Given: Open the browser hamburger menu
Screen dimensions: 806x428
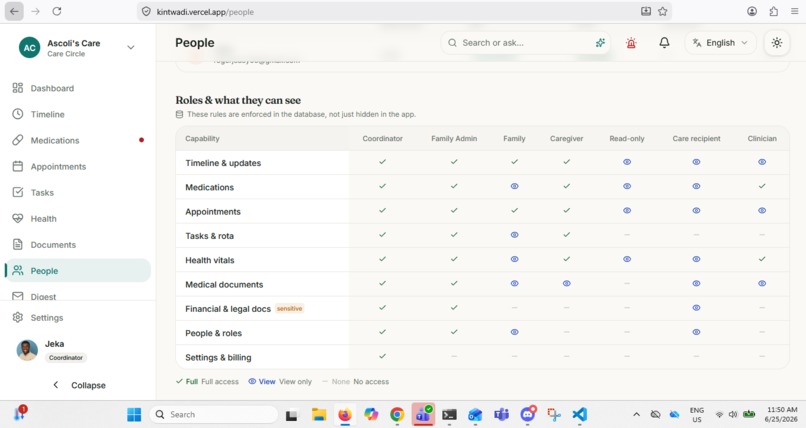Looking at the screenshot, I should click(x=795, y=11).
